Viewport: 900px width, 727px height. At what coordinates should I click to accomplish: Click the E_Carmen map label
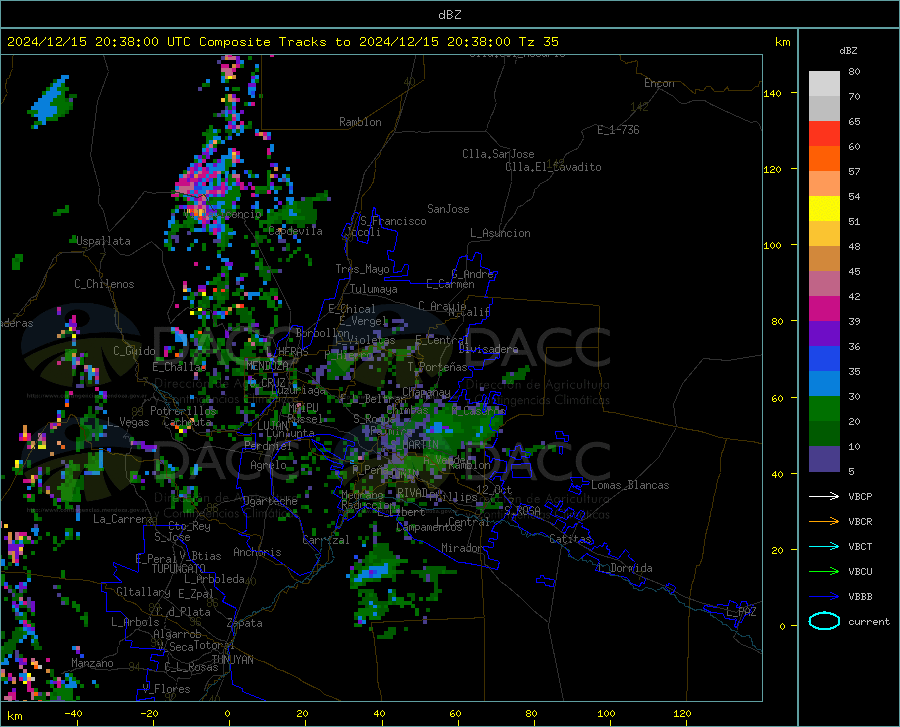click(x=450, y=284)
